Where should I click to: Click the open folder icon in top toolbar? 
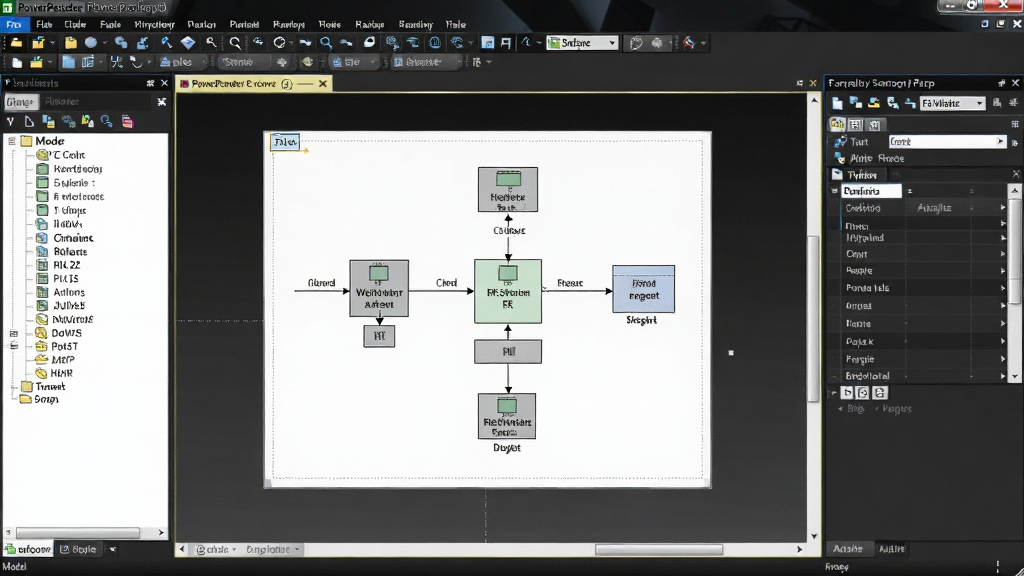(16, 43)
